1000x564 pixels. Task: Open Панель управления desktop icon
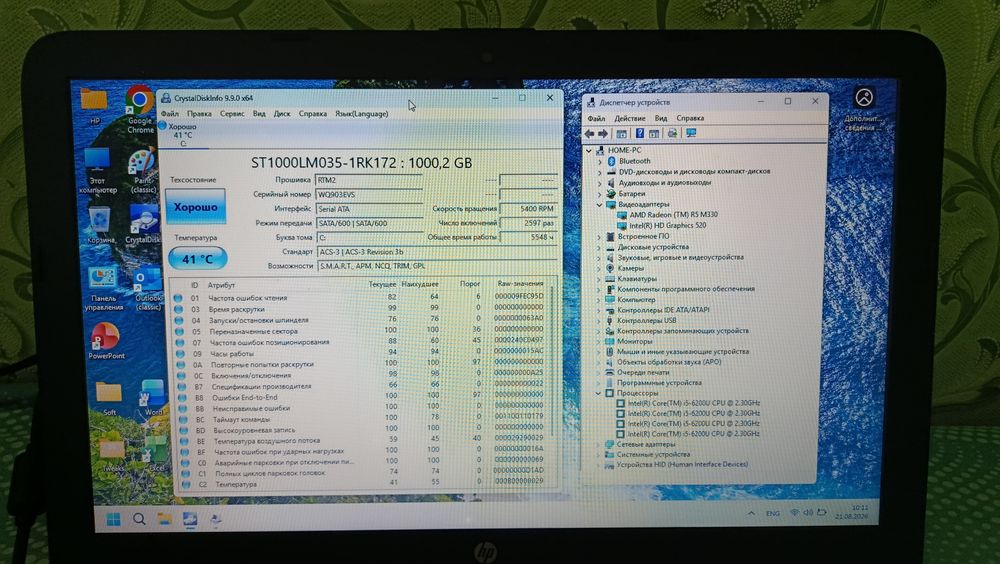tap(103, 288)
